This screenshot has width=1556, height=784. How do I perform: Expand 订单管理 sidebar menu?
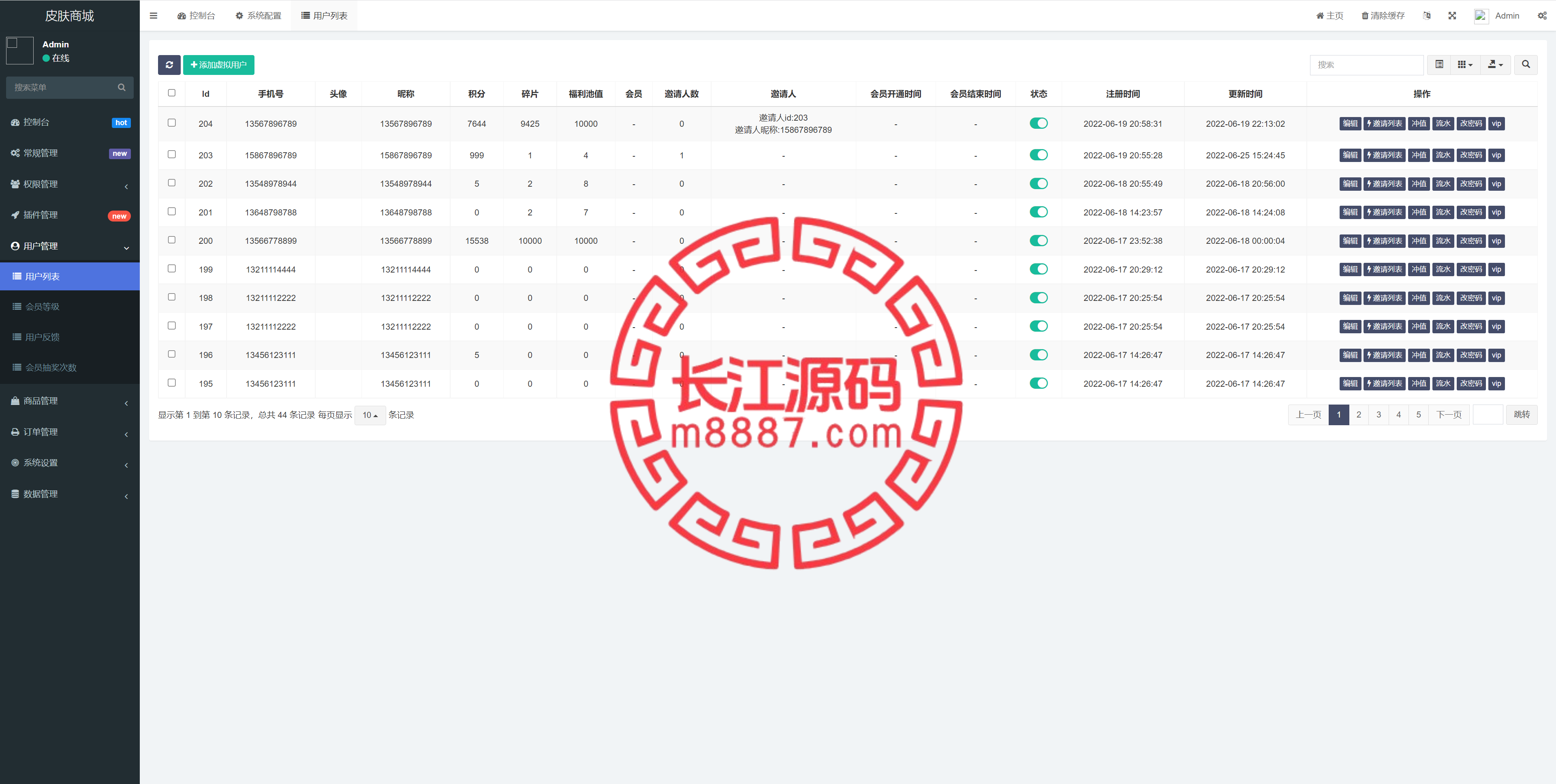click(x=69, y=432)
